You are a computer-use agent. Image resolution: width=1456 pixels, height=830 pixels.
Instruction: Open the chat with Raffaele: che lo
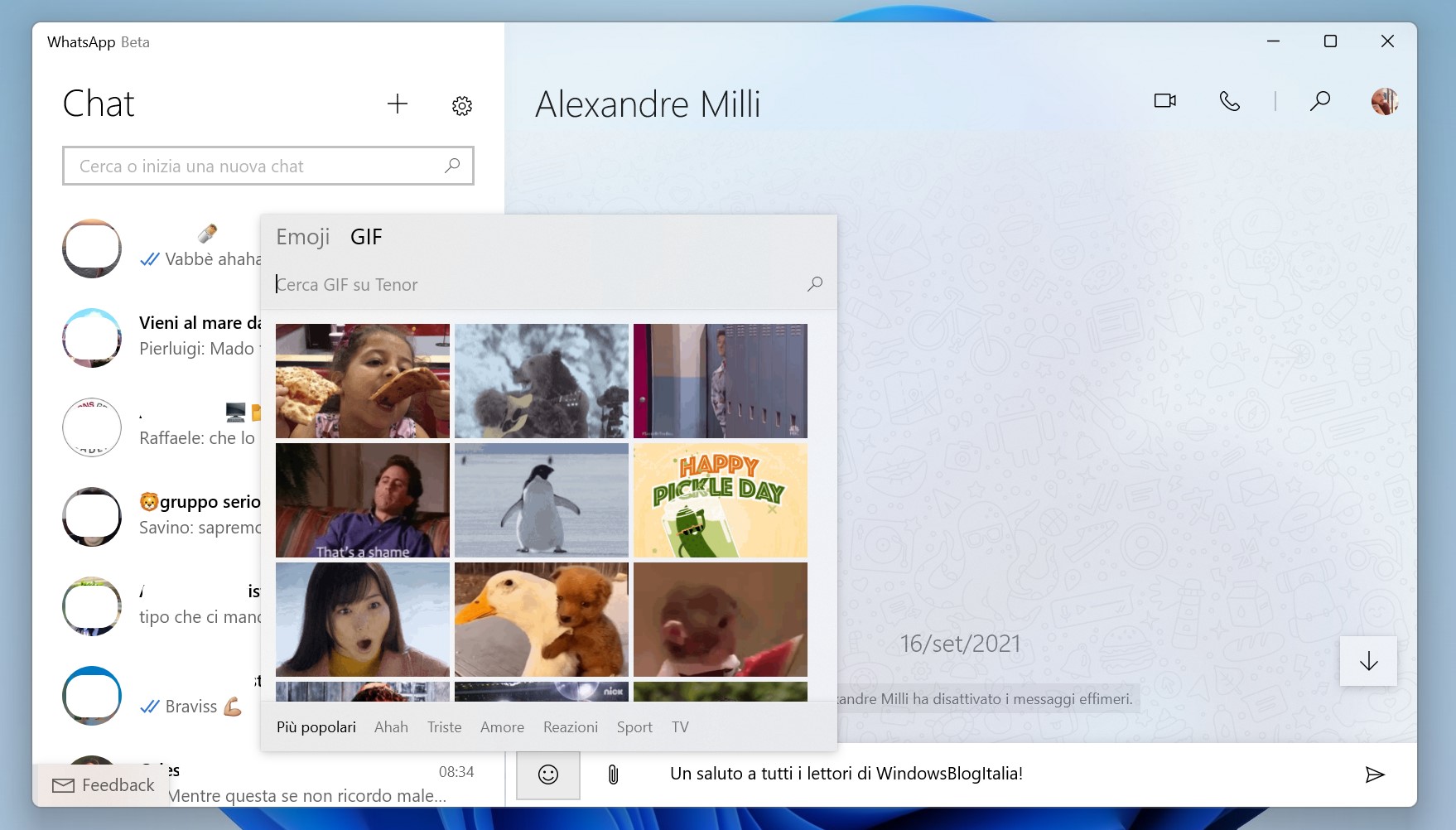click(x=162, y=427)
